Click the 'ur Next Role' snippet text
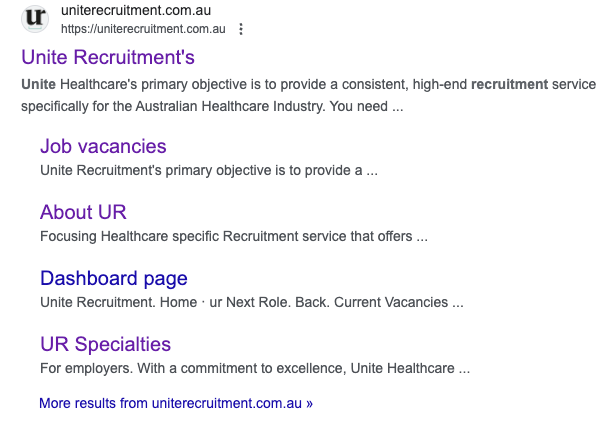This screenshot has height=444, width=609. point(250,302)
